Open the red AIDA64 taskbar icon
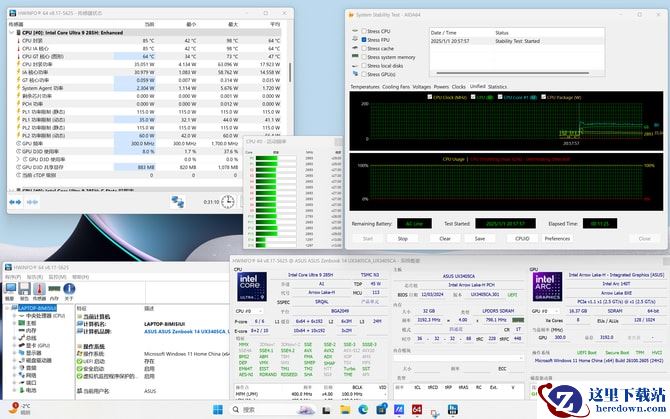670x419 pixels. point(417,410)
